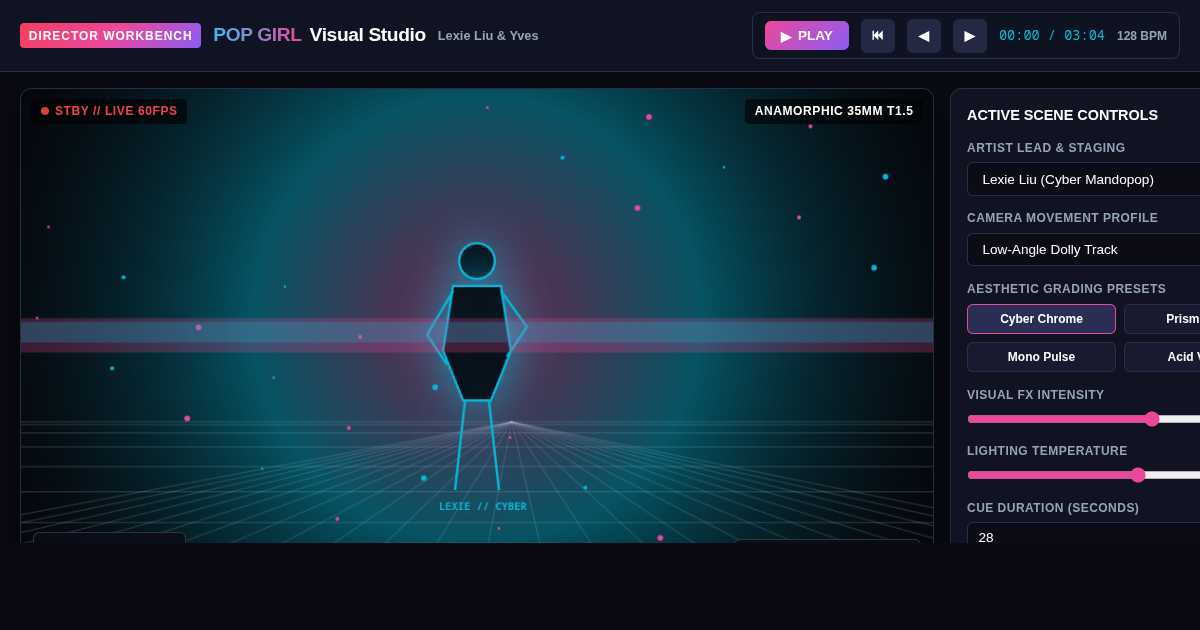Click the Active Scene Controls heading

(x=1062, y=115)
